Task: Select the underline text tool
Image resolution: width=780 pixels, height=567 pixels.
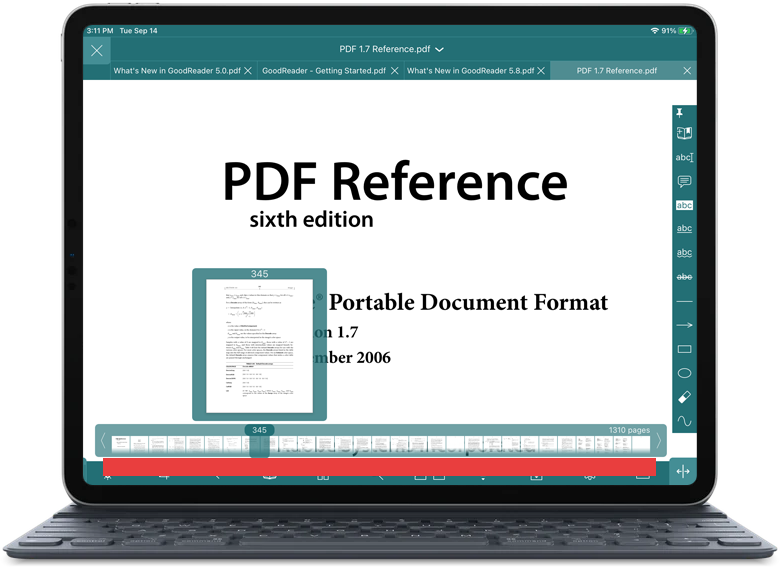Action: pos(684,228)
